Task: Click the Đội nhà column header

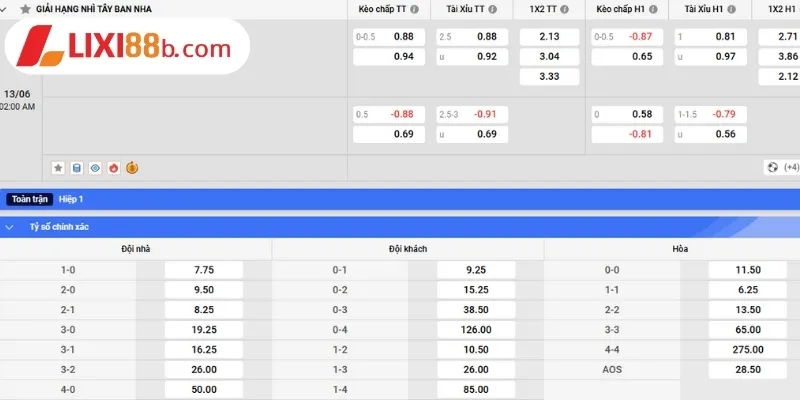Action: coord(136,249)
